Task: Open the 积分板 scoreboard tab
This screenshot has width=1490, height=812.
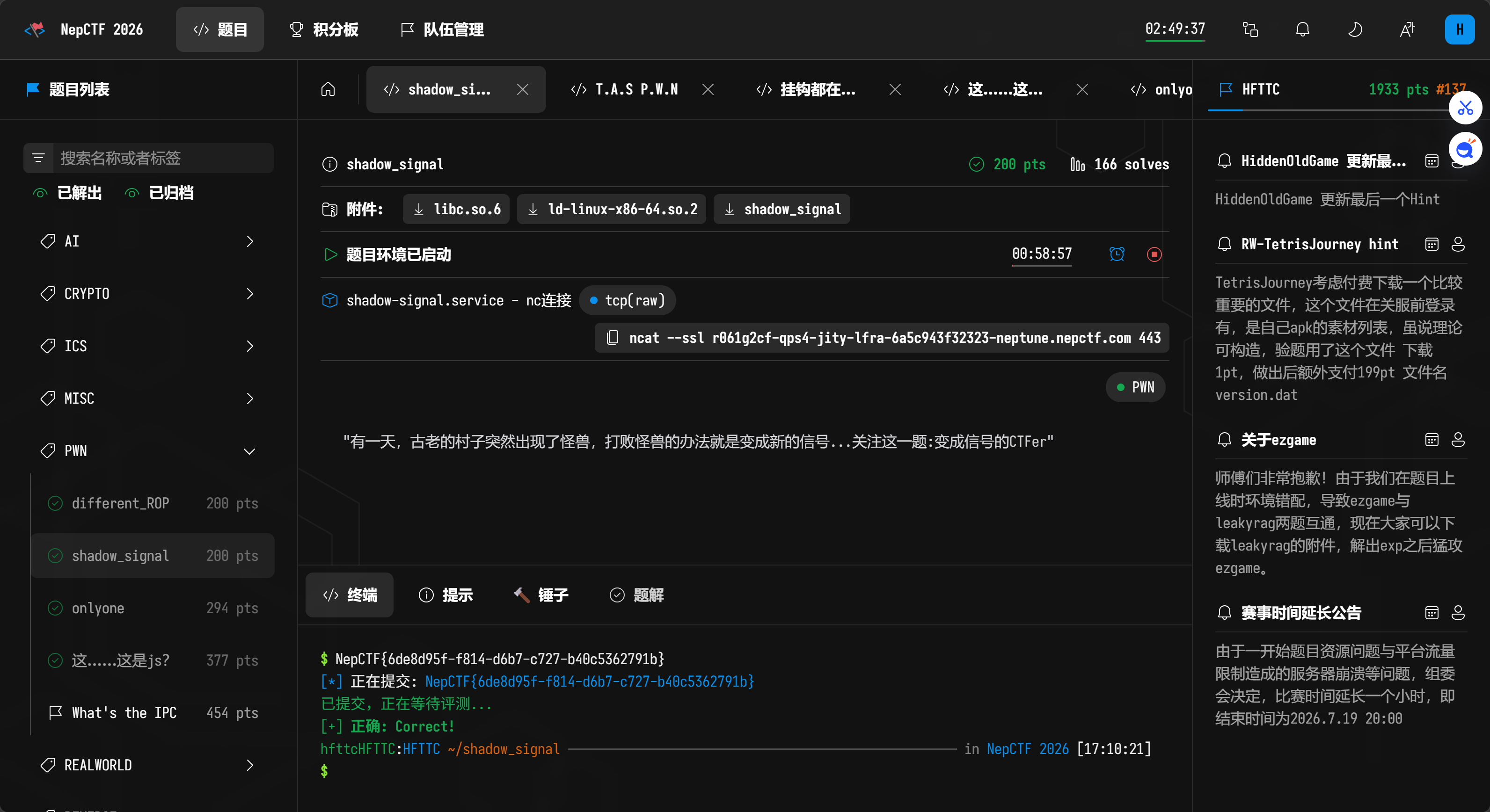Action: 323,29
